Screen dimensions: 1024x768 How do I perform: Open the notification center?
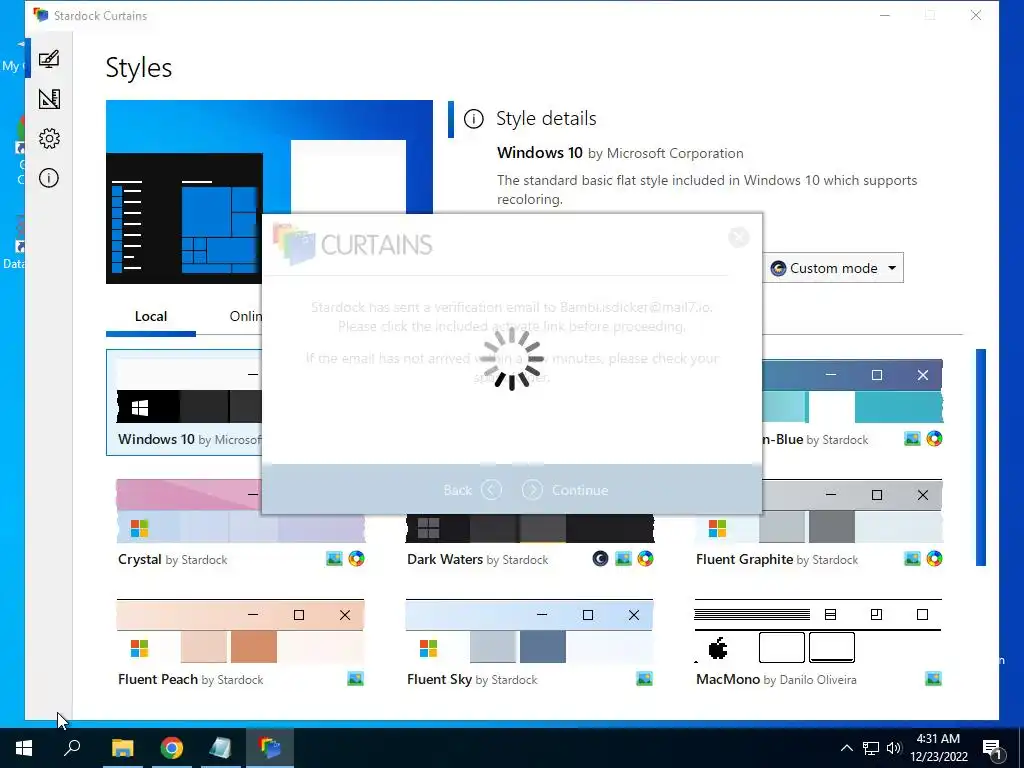992,748
